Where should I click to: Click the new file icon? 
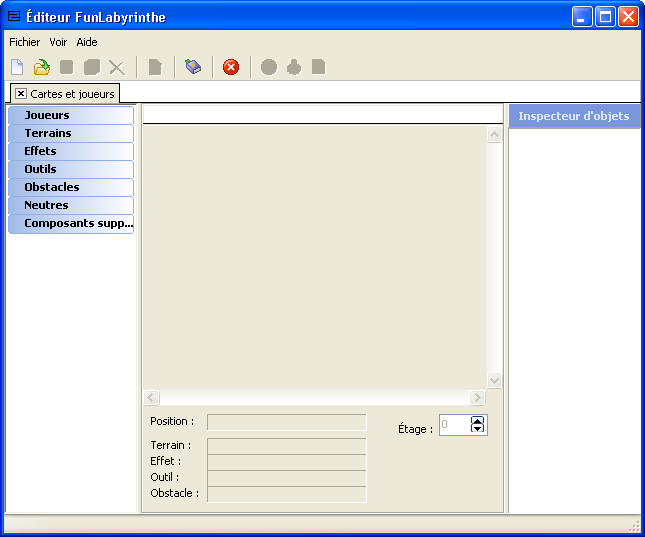tap(17, 67)
